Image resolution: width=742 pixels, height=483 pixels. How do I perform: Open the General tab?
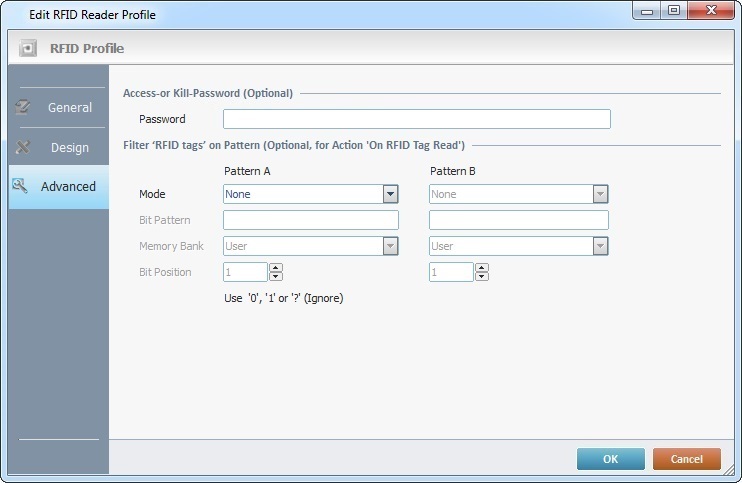[x=69, y=107]
